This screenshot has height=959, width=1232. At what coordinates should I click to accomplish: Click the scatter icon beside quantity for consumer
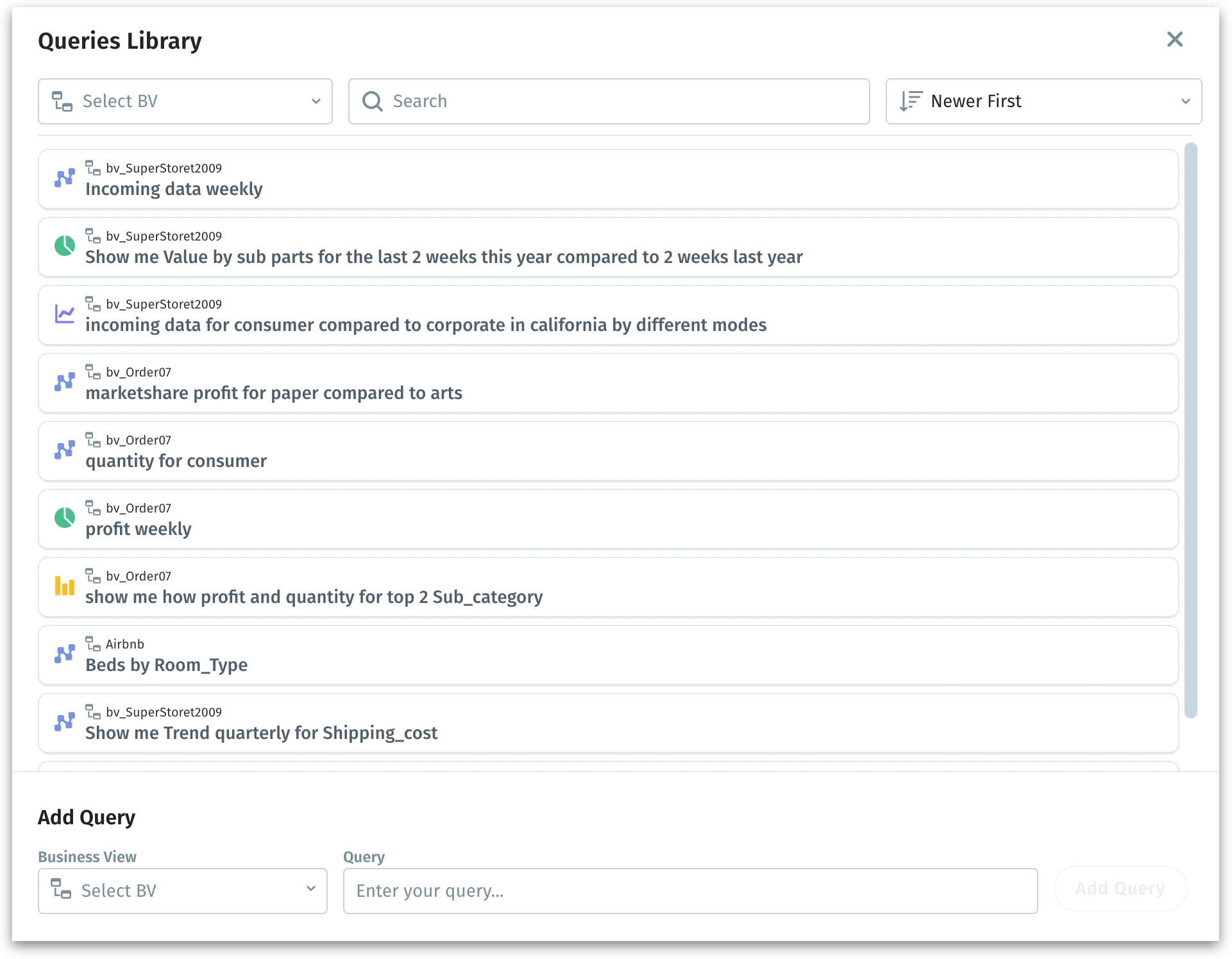(x=64, y=450)
